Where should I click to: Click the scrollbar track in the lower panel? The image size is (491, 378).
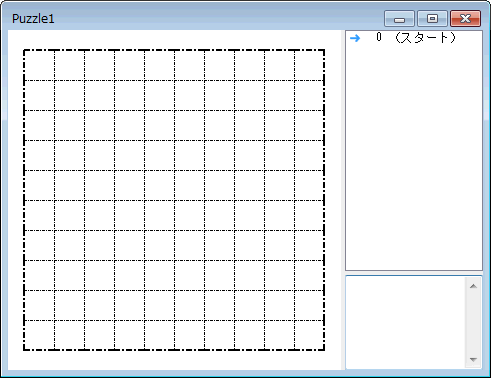[473, 323]
